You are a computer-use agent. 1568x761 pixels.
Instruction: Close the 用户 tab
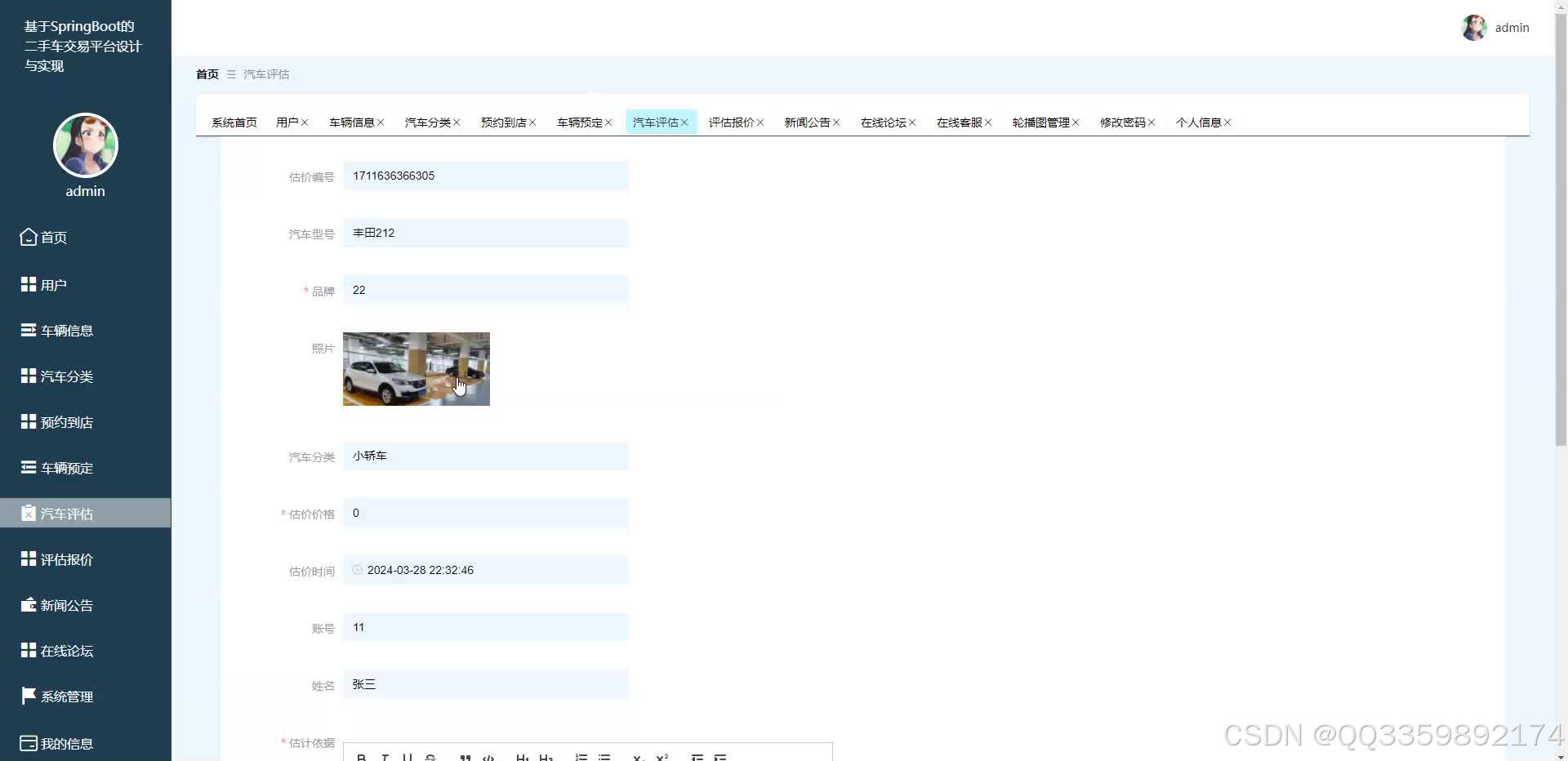(x=305, y=122)
